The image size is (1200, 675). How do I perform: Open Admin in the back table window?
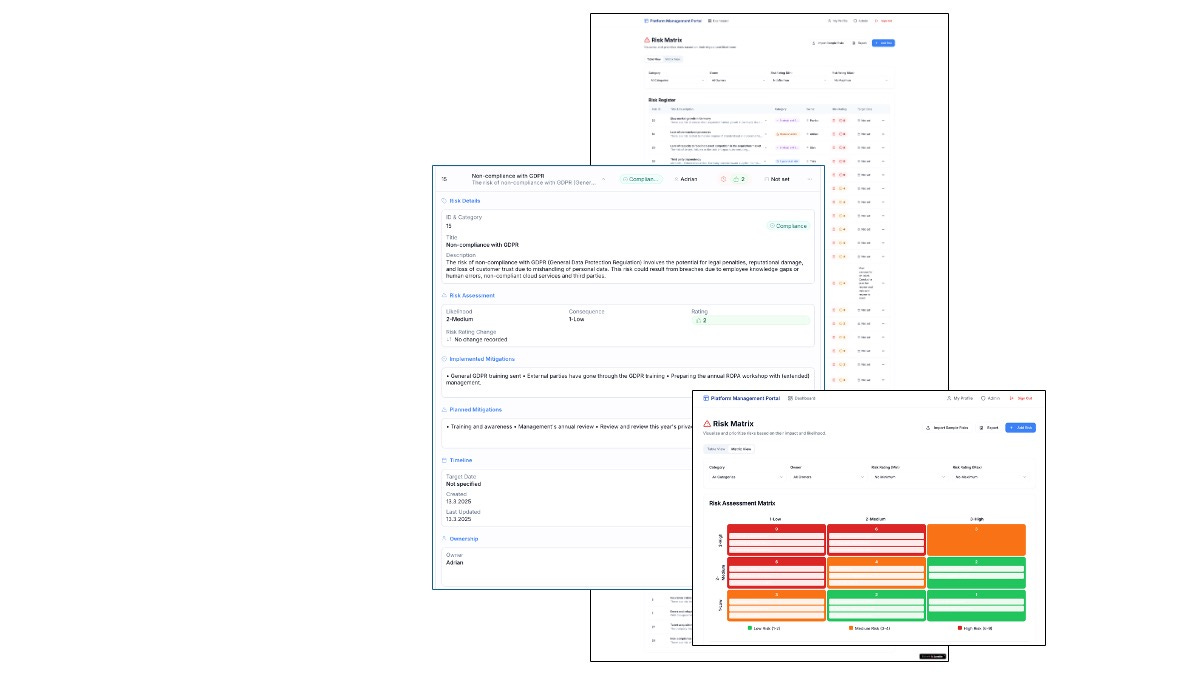click(x=862, y=21)
